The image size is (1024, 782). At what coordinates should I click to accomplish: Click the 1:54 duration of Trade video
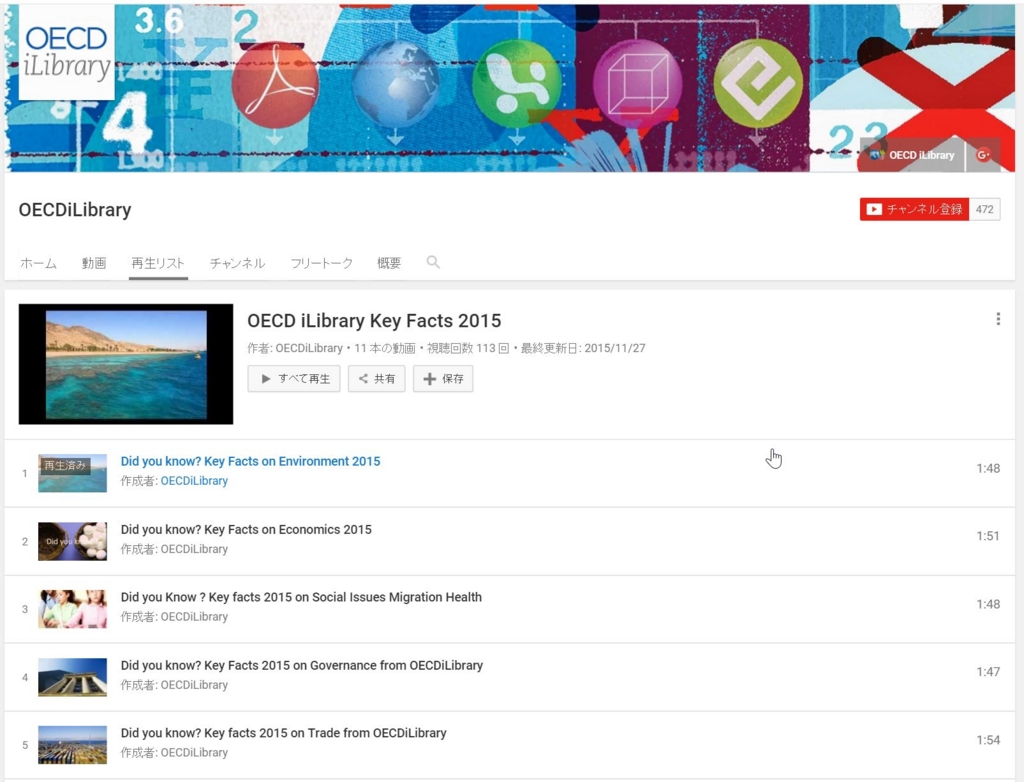[x=988, y=740]
